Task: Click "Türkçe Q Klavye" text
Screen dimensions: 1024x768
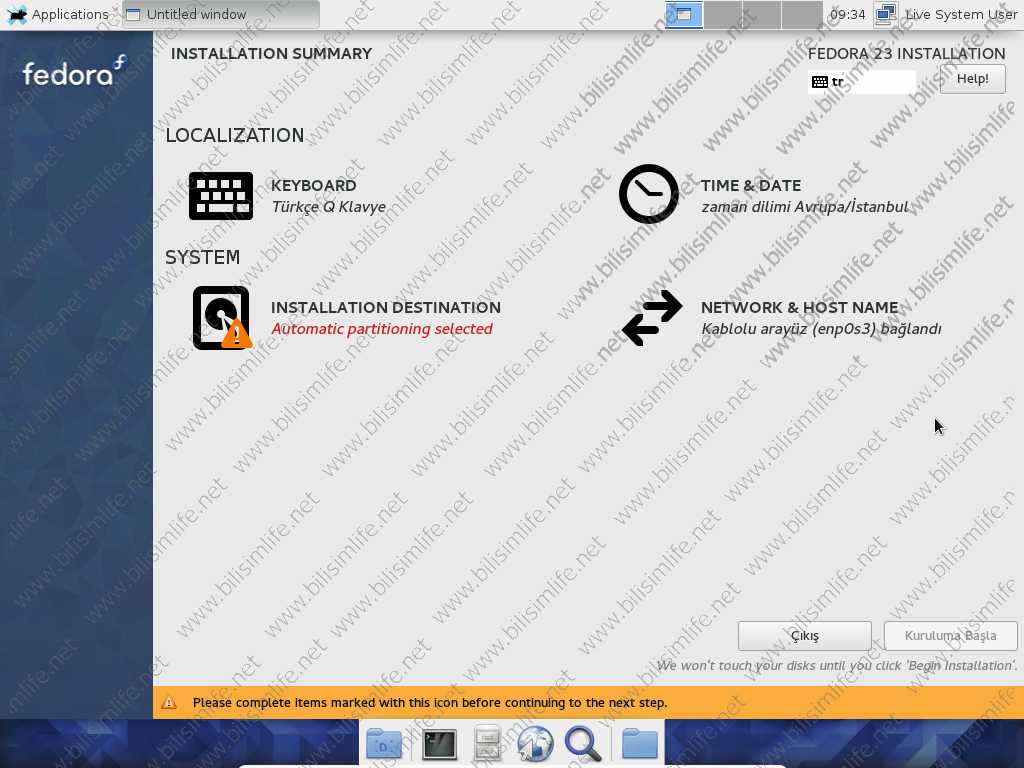Action: pos(328,207)
